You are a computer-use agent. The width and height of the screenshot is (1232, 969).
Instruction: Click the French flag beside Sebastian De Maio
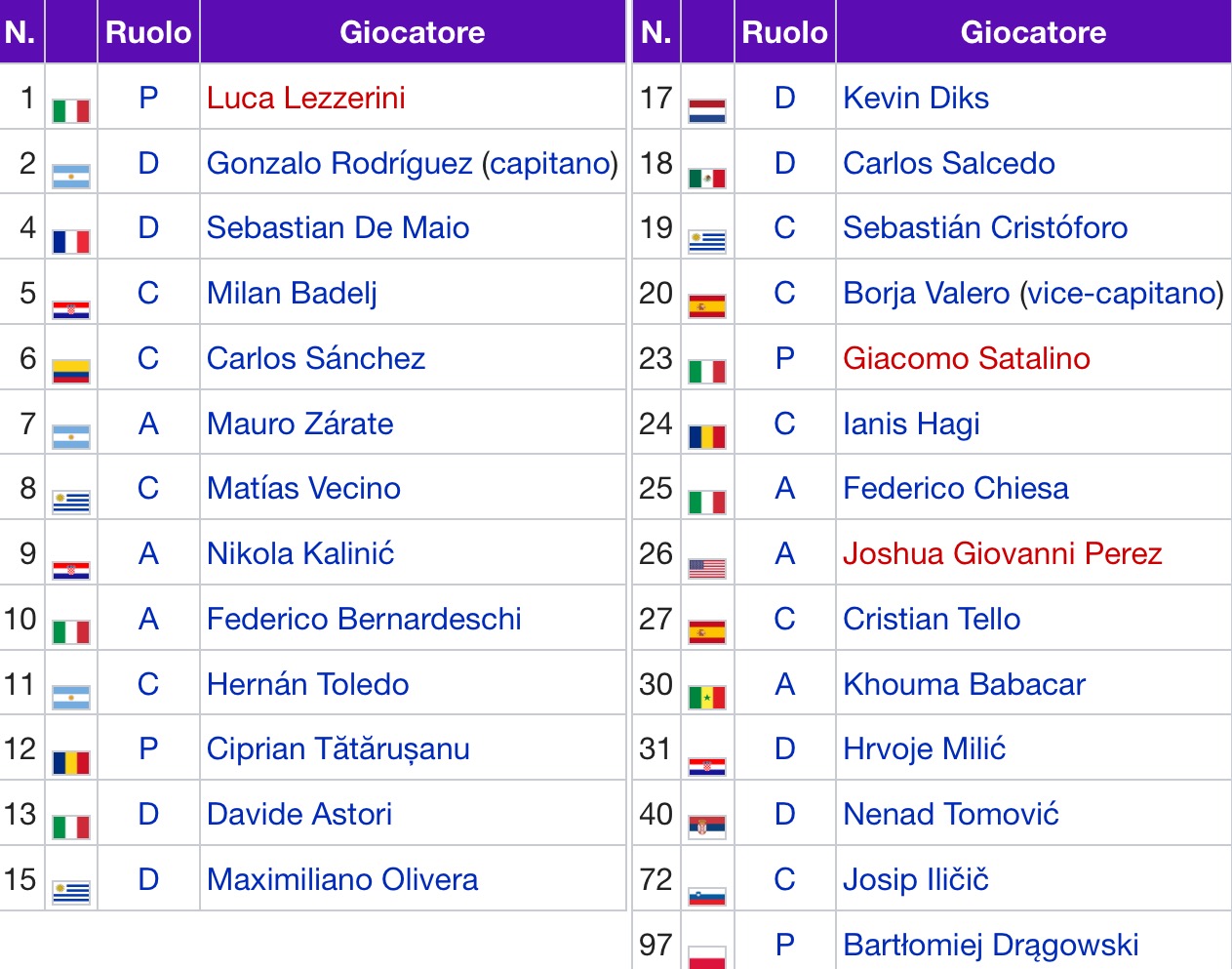coord(71,241)
